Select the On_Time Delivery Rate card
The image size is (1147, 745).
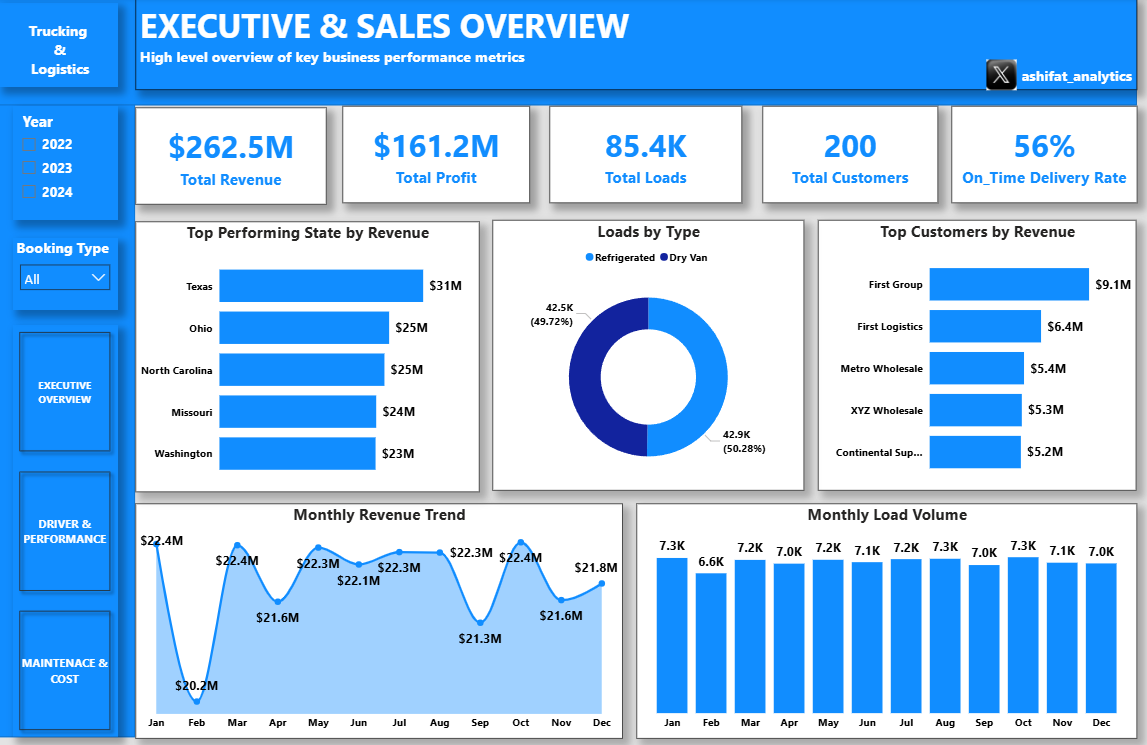point(1044,154)
